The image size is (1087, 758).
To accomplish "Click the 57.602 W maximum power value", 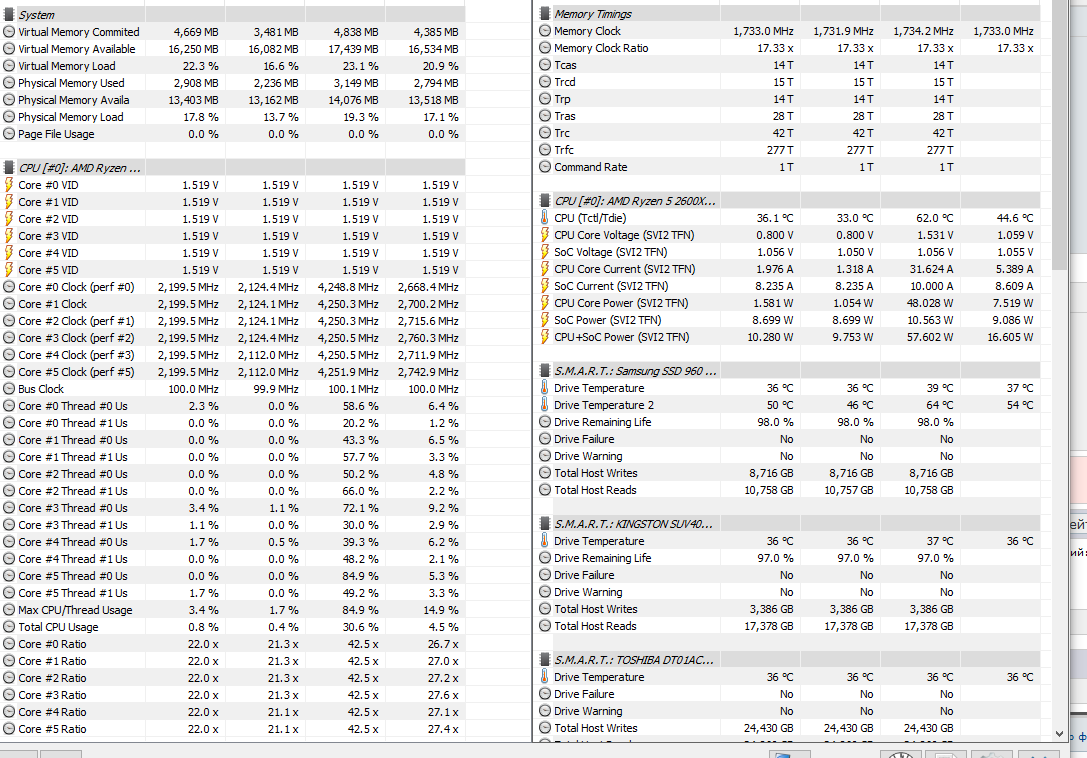I will pos(925,337).
